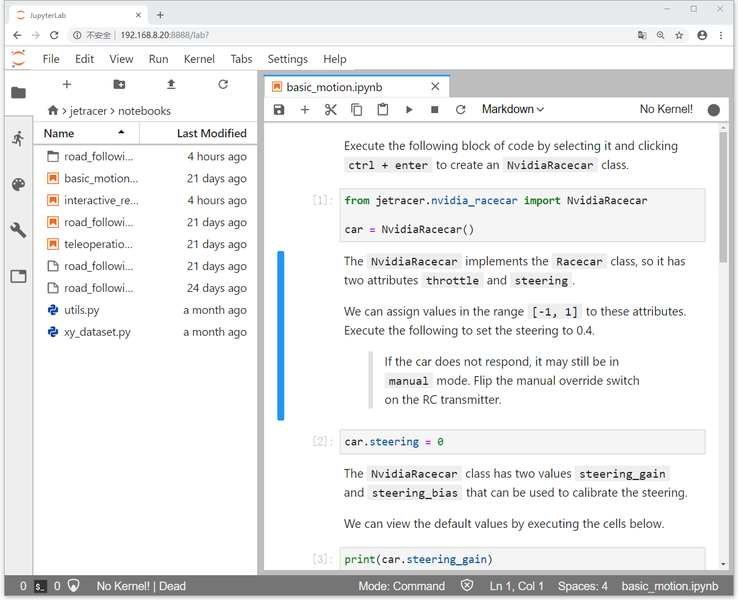738x600 pixels.
Task: Copy the selected cells
Action: pyautogui.click(x=357, y=110)
